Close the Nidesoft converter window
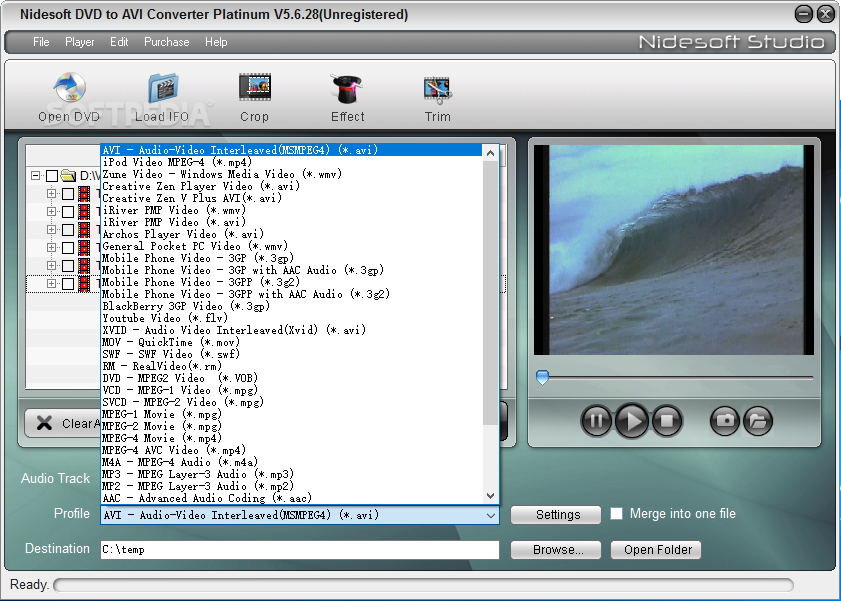 (825, 14)
